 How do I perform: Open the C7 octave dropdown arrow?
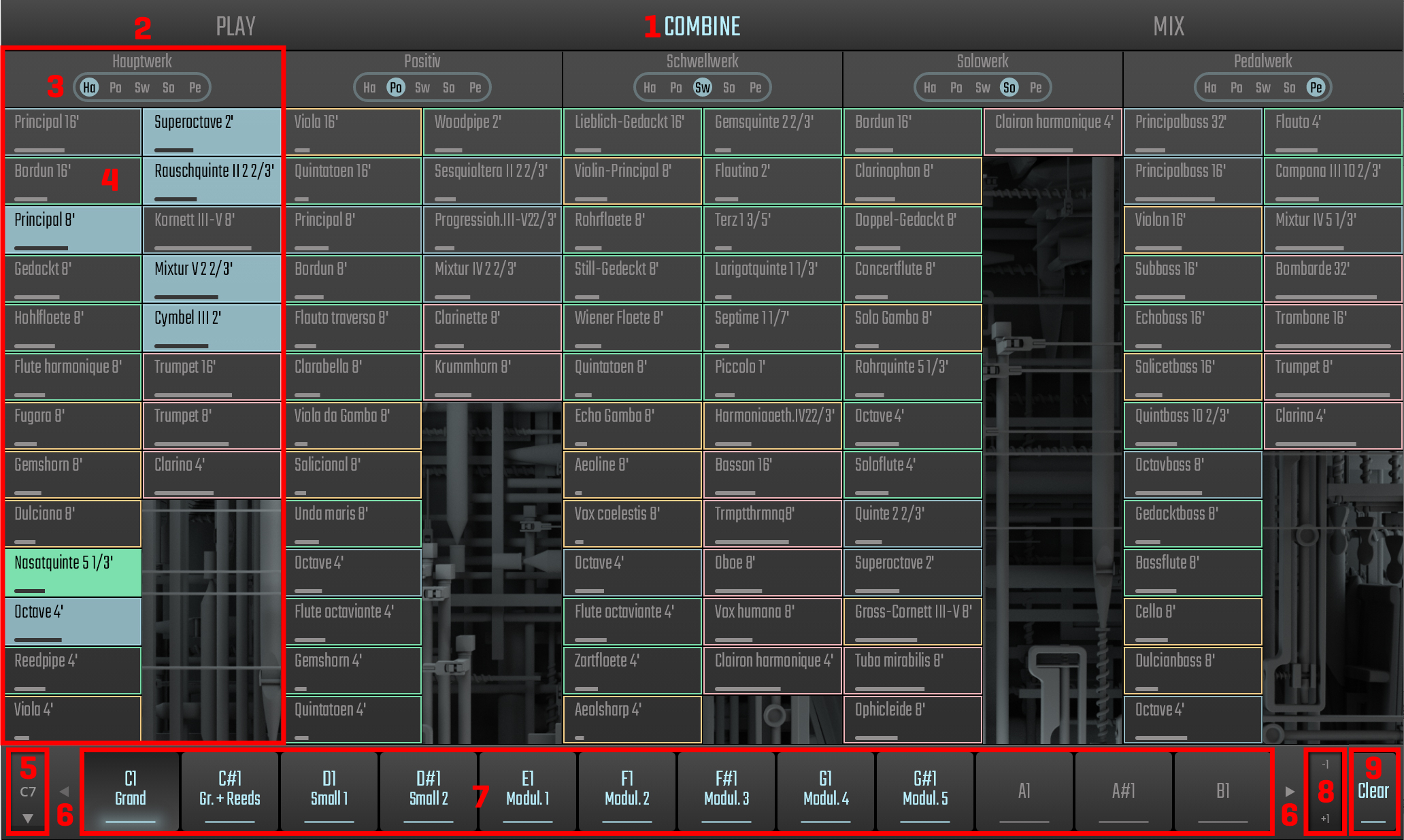click(28, 818)
